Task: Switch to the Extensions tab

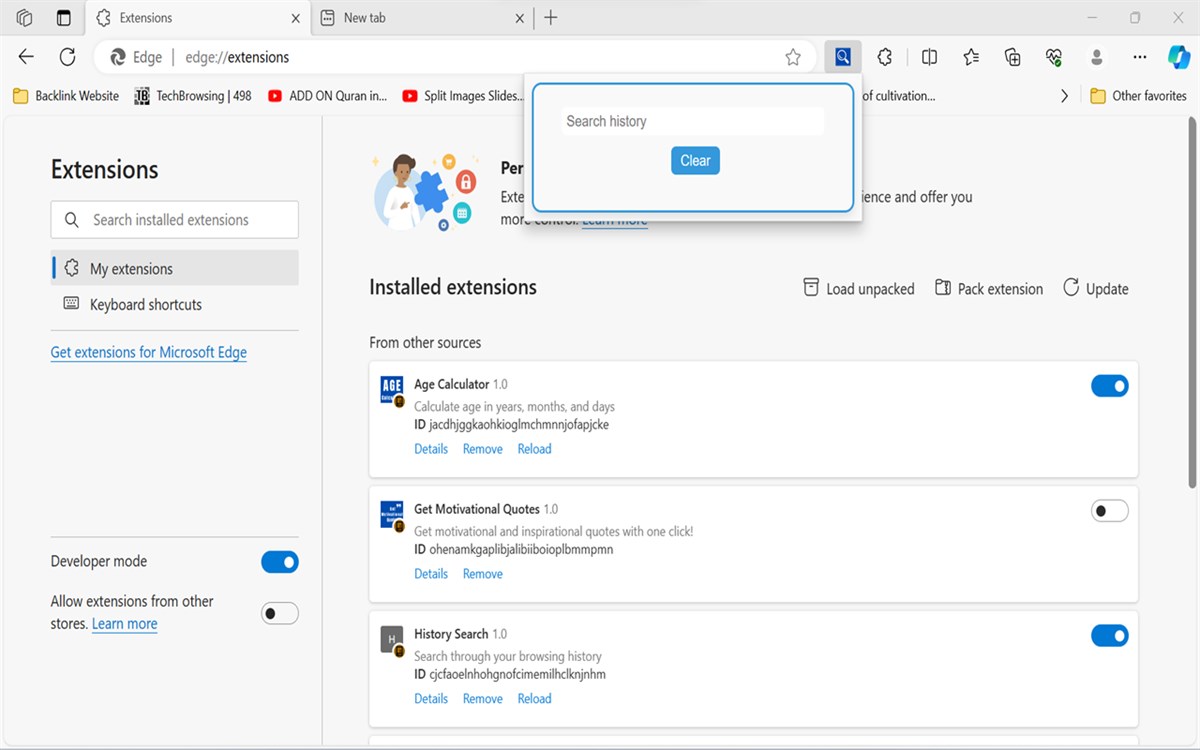Action: pyautogui.click(x=198, y=18)
